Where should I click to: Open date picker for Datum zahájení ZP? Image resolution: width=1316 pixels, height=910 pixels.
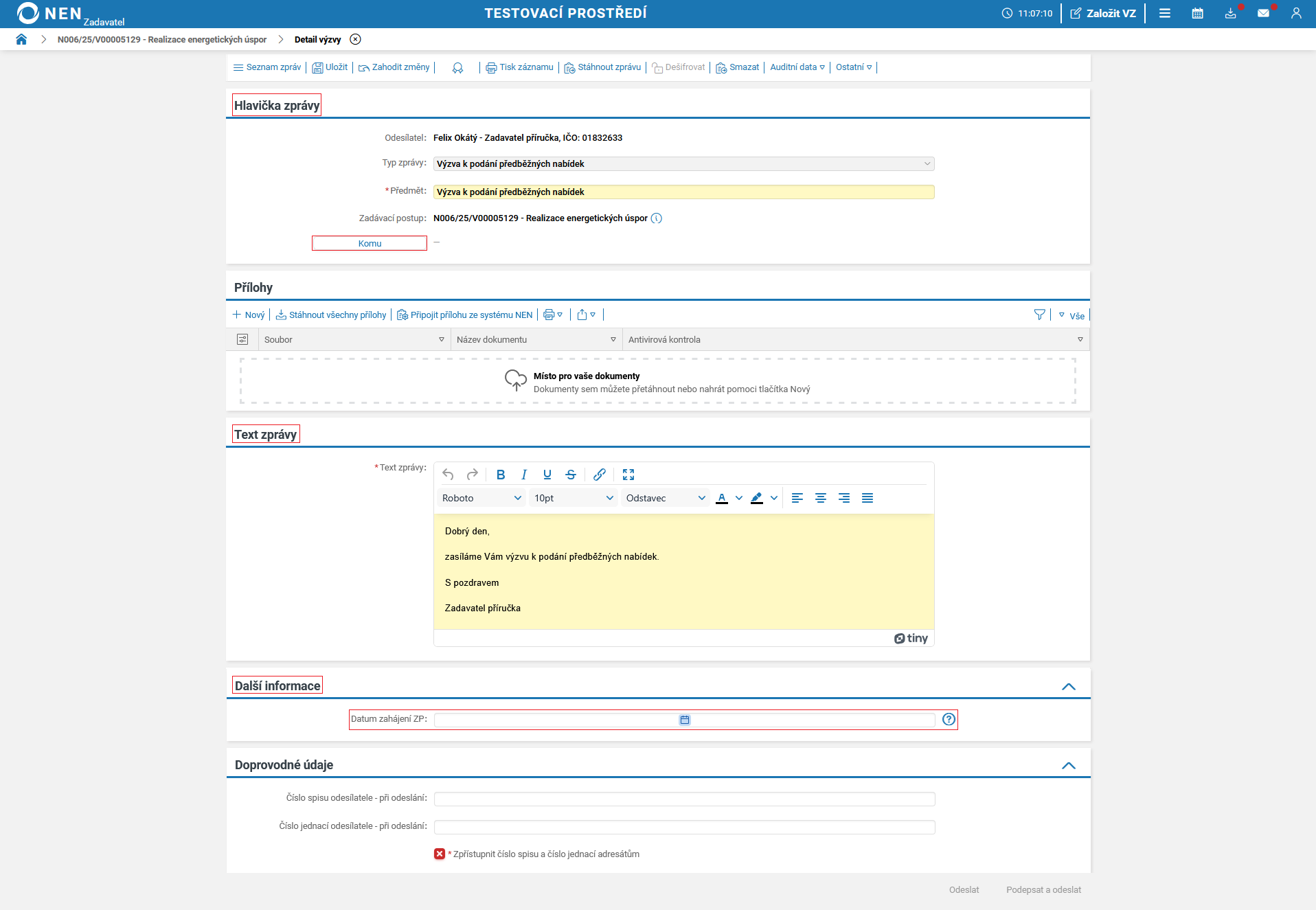click(x=685, y=720)
